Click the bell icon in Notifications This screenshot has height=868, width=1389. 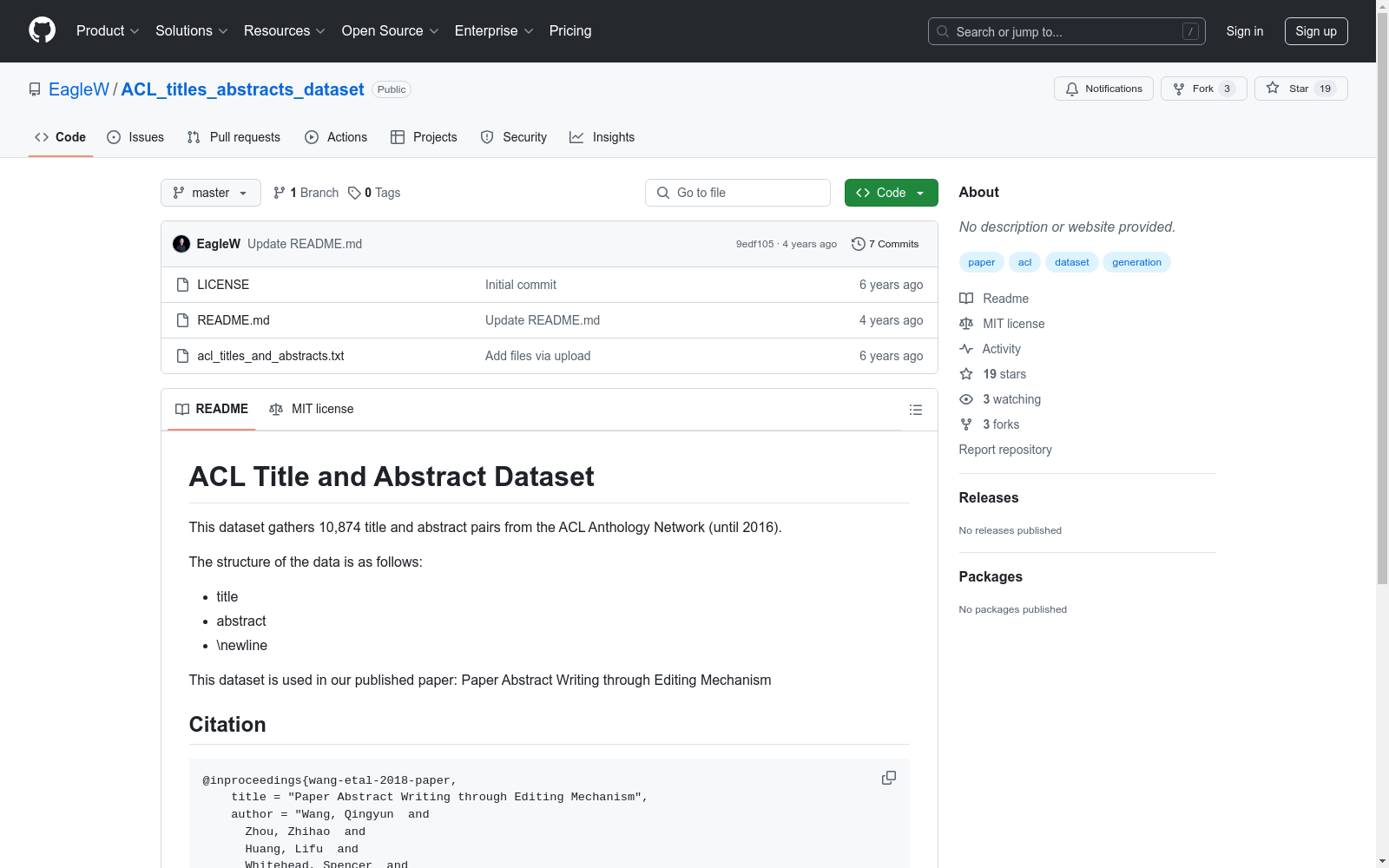point(1072,89)
